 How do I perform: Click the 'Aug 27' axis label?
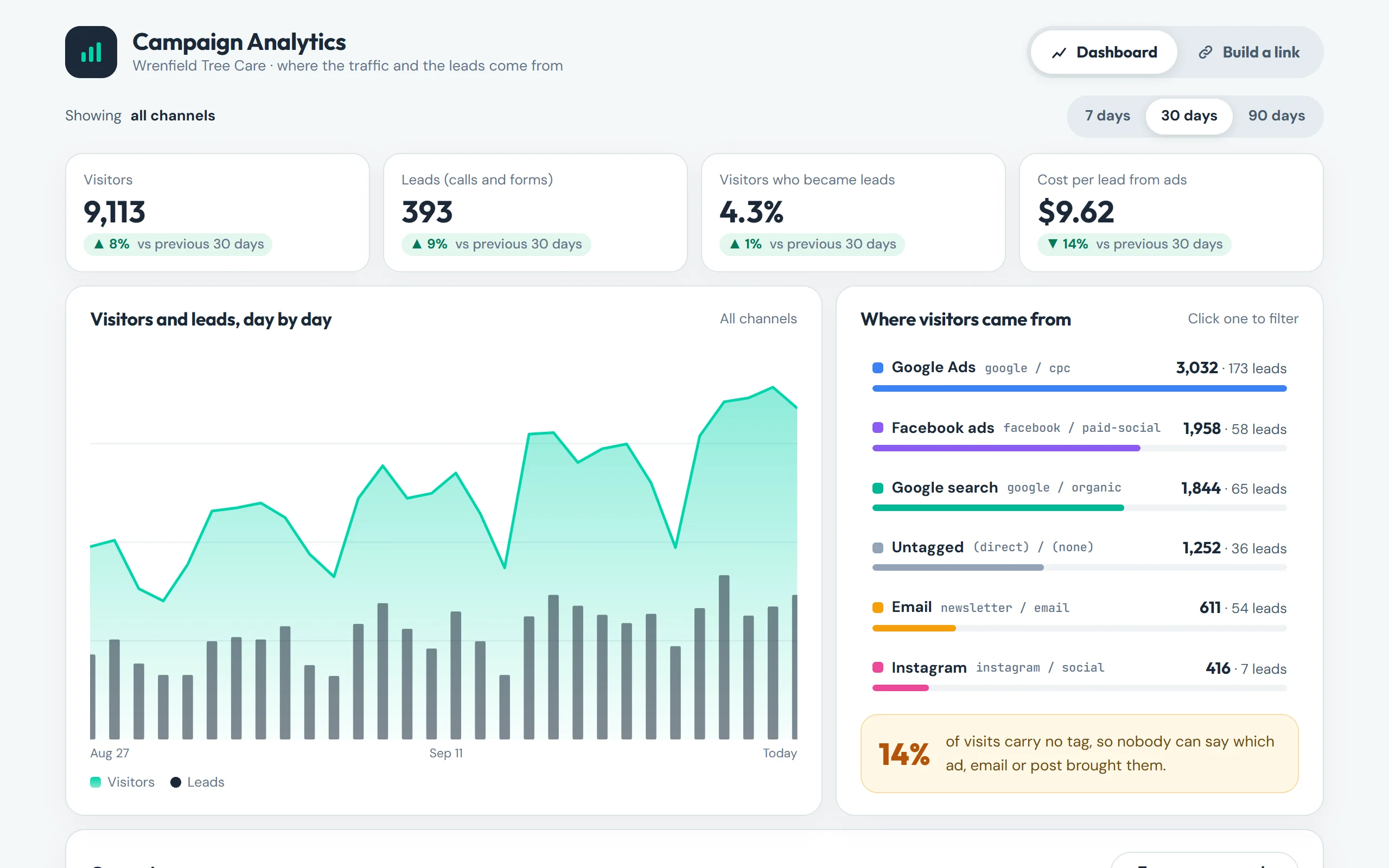pos(110,753)
